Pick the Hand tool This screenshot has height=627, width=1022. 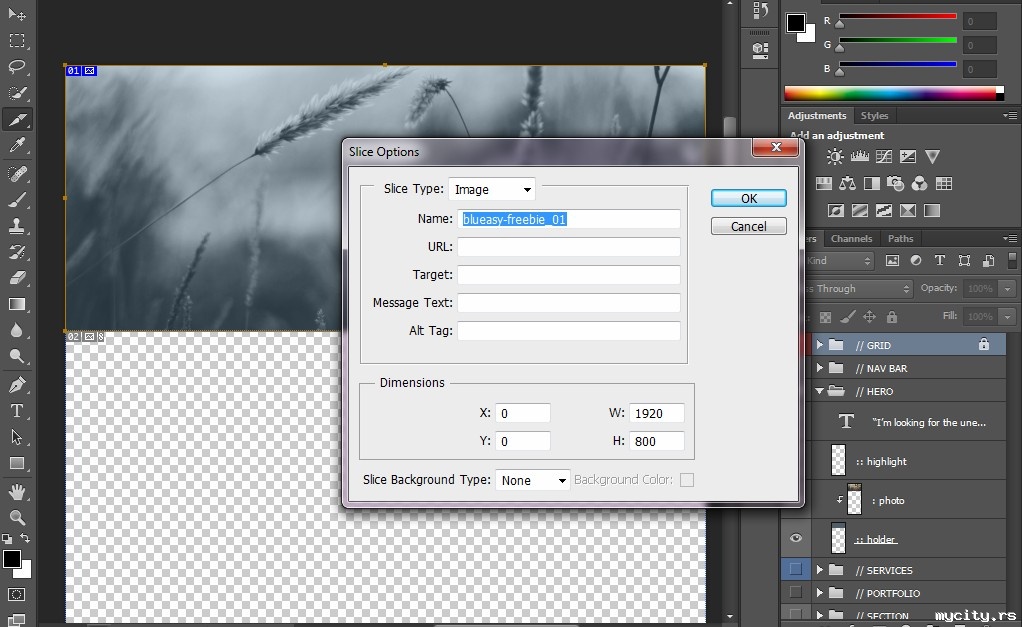pos(17,491)
